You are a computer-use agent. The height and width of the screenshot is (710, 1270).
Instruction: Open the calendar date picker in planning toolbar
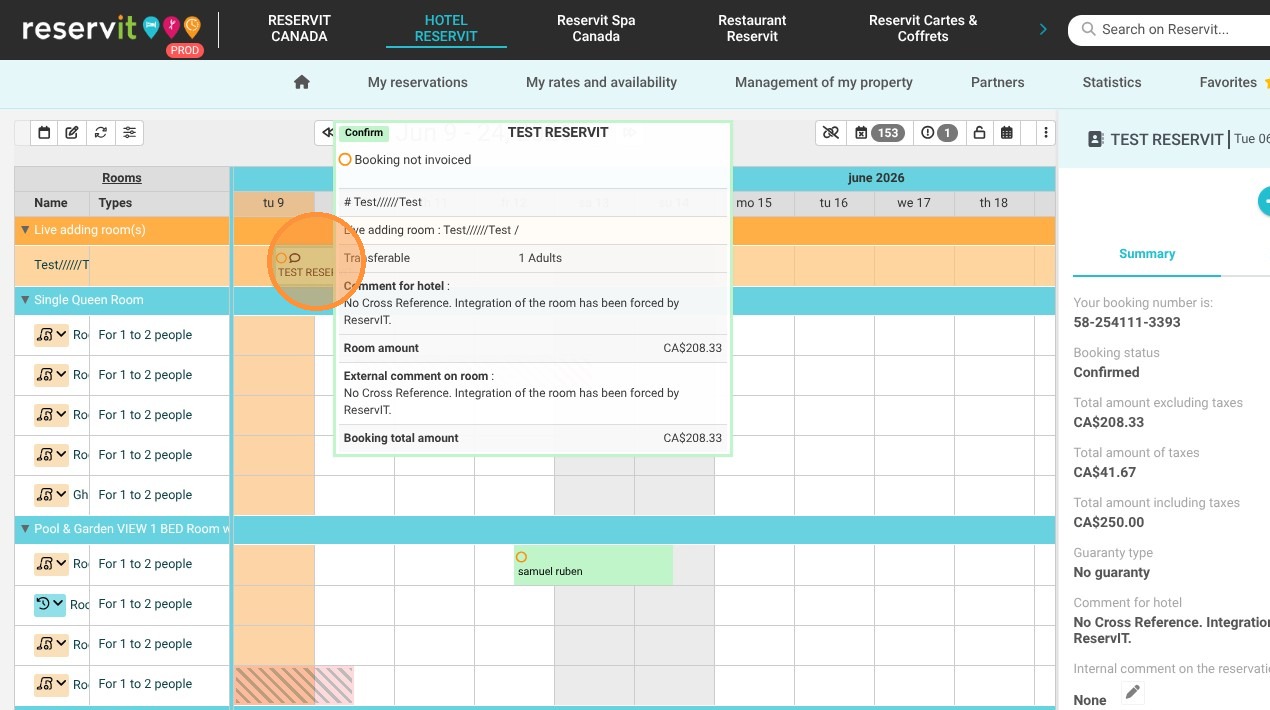click(x=44, y=132)
